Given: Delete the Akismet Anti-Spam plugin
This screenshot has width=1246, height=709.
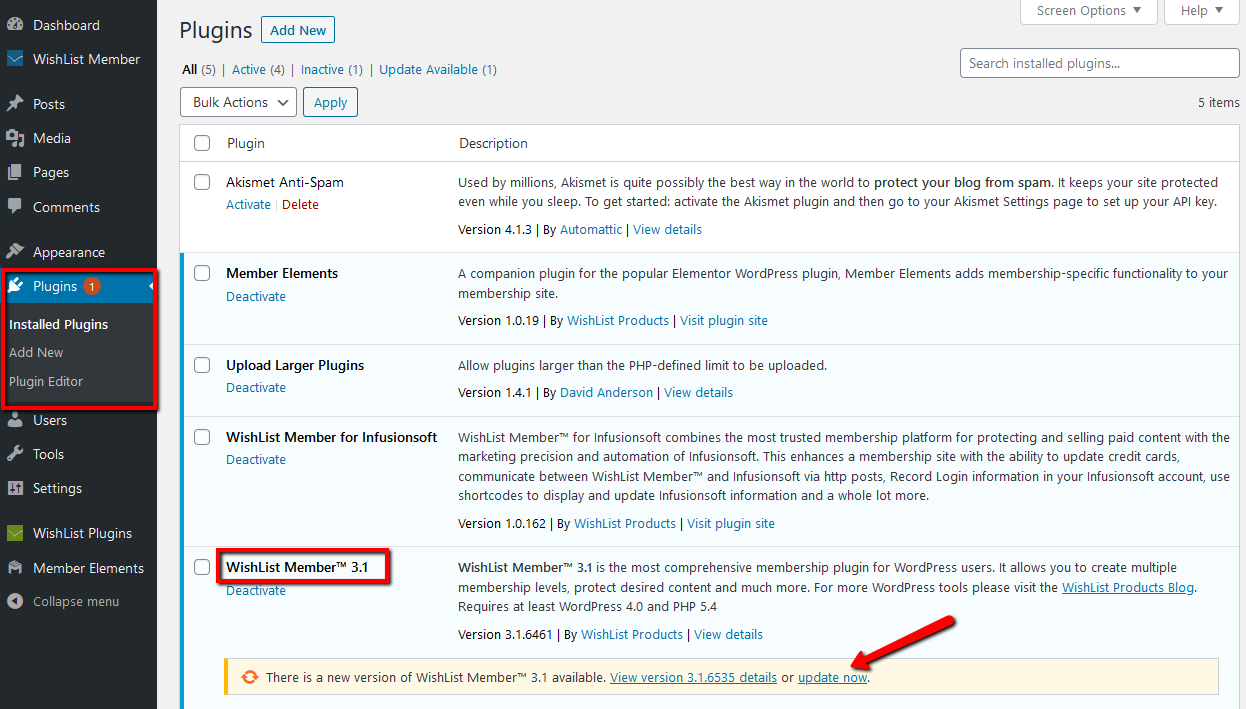Looking at the screenshot, I should pyautogui.click(x=300, y=204).
